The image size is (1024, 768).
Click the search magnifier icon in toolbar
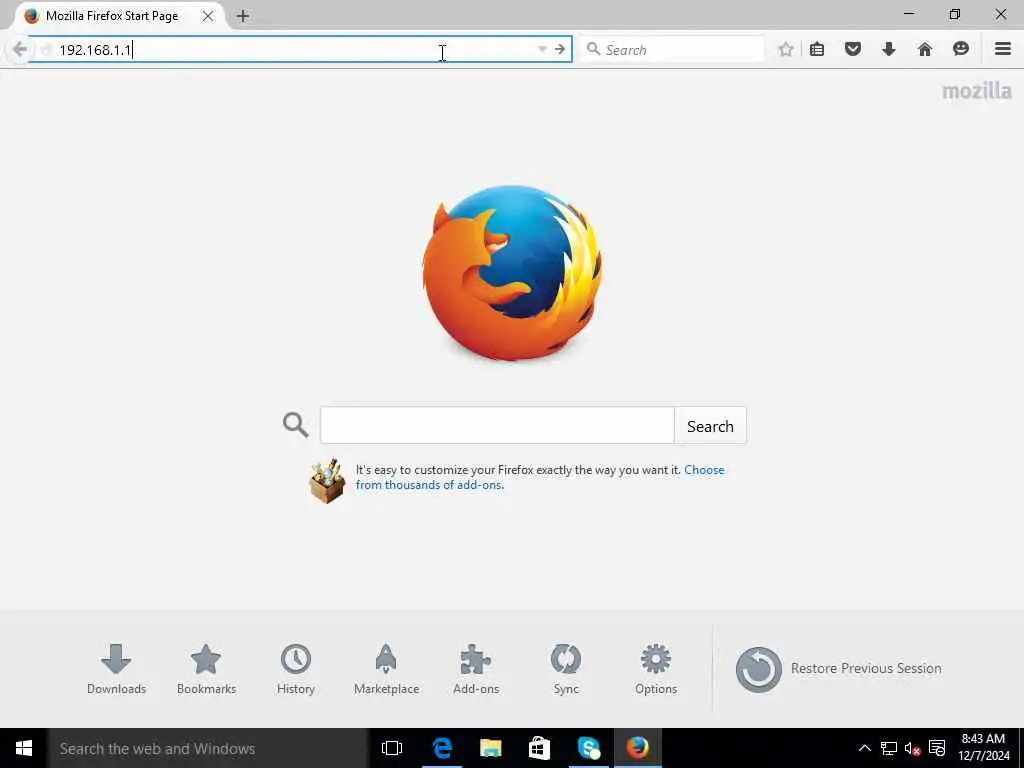pos(593,49)
